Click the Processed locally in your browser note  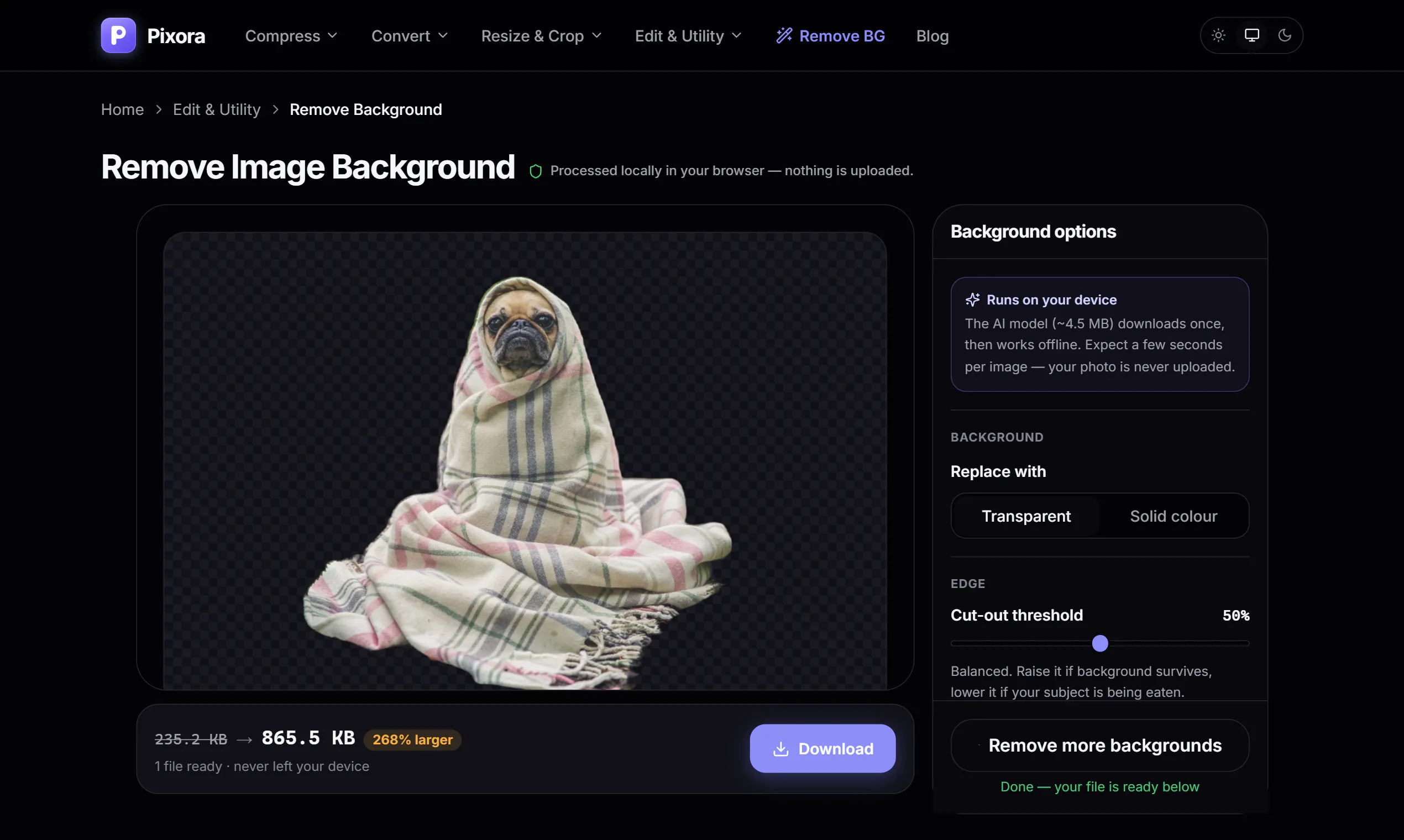tap(731, 170)
